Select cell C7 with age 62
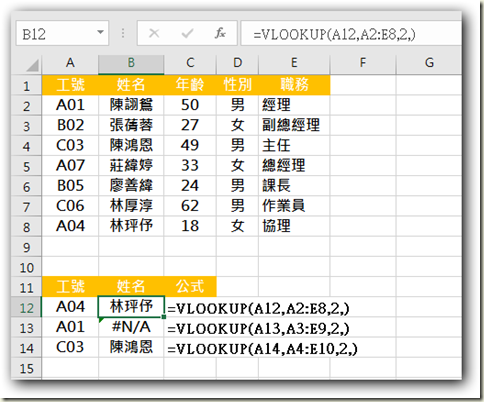This screenshot has width=484, height=402. point(190,206)
